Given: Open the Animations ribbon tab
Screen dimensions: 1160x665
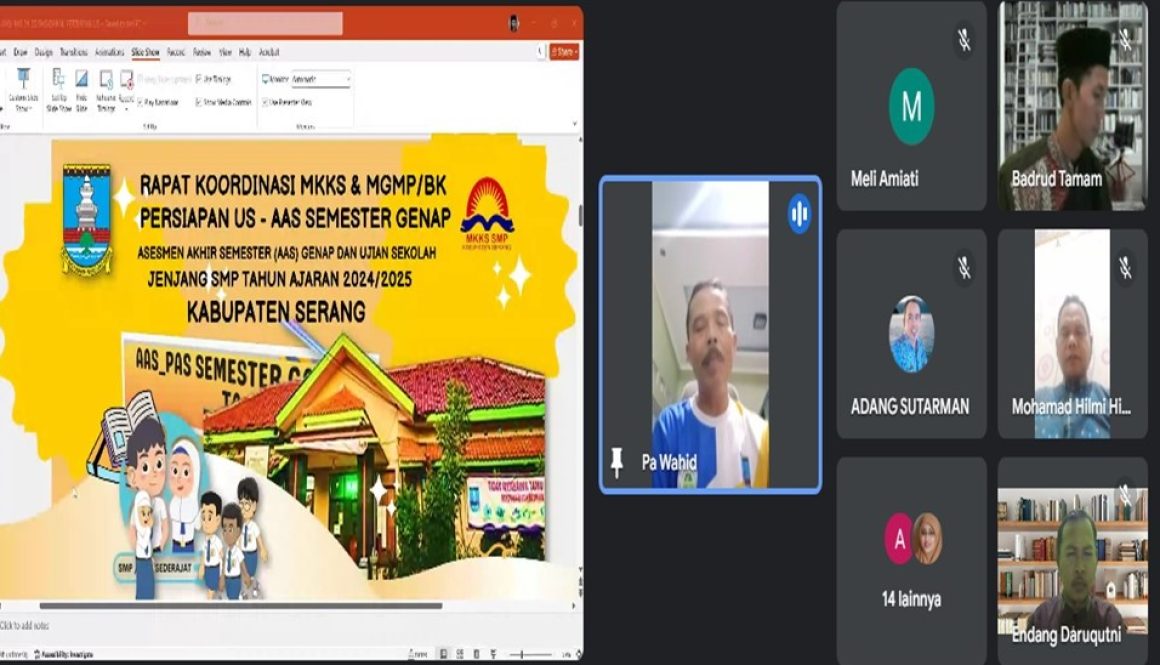Looking at the screenshot, I should pos(109,53).
